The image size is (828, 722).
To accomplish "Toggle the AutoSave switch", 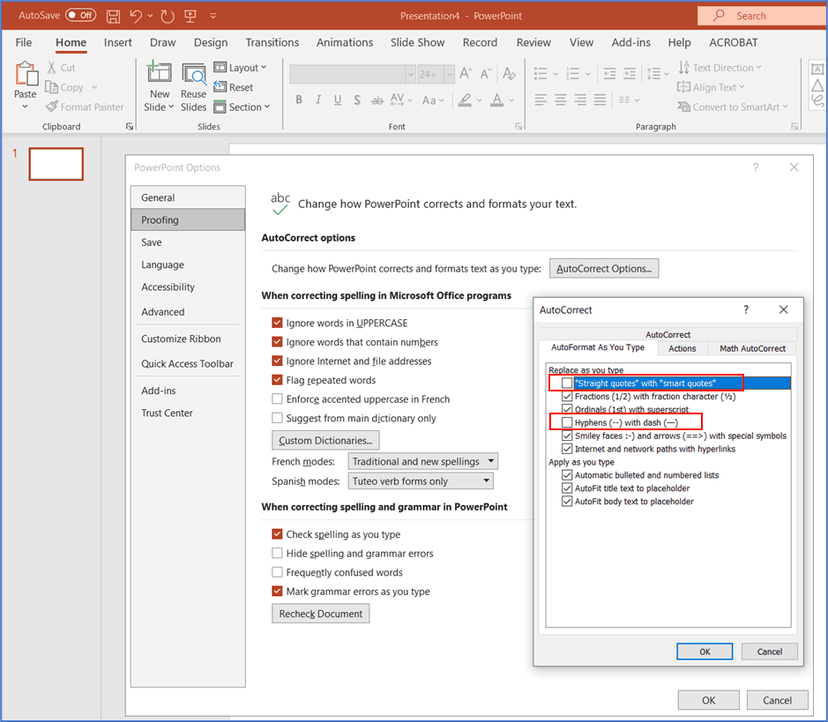I will pyautogui.click(x=80, y=16).
